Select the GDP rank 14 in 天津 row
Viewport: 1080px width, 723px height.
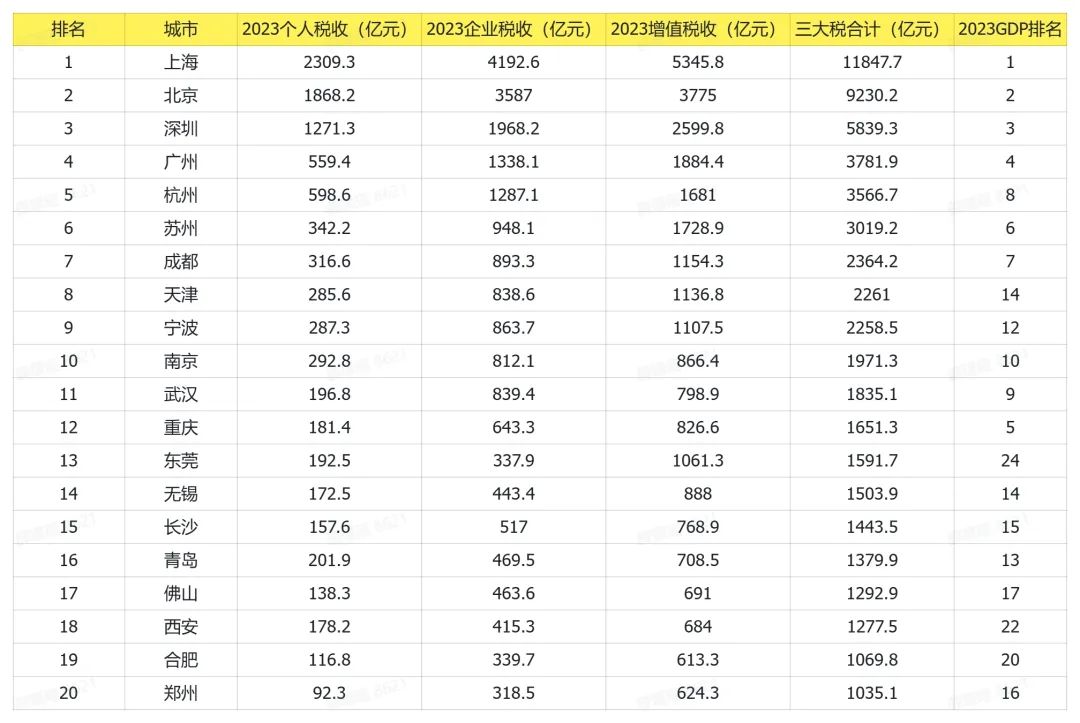tap(1010, 294)
